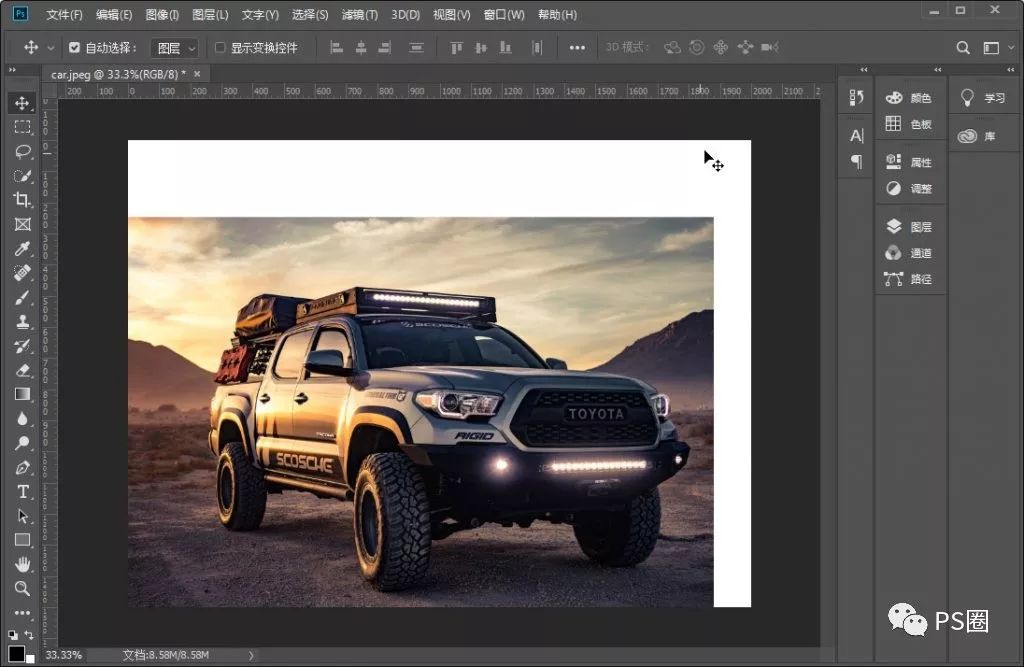Open the 路径 panel
The image size is (1024, 667).
click(x=909, y=279)
